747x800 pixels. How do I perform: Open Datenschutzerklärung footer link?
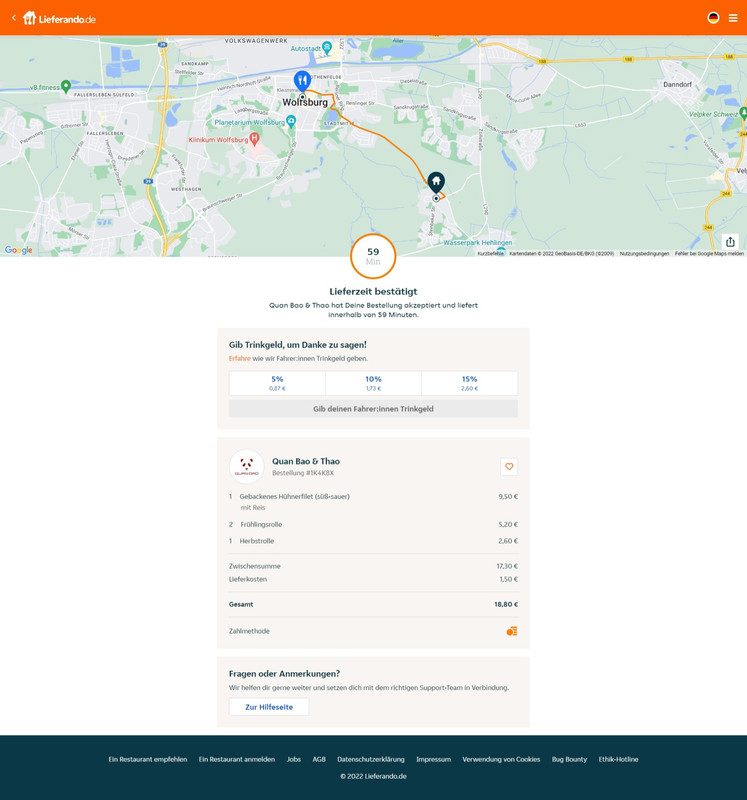(371, 759)
